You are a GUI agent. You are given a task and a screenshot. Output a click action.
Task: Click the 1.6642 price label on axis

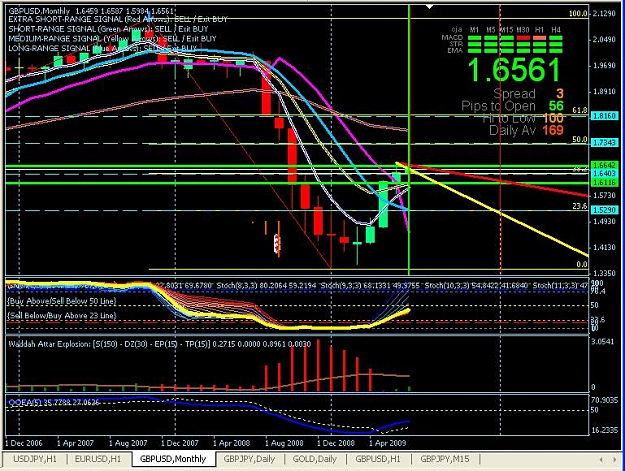[x=604, y=165]
